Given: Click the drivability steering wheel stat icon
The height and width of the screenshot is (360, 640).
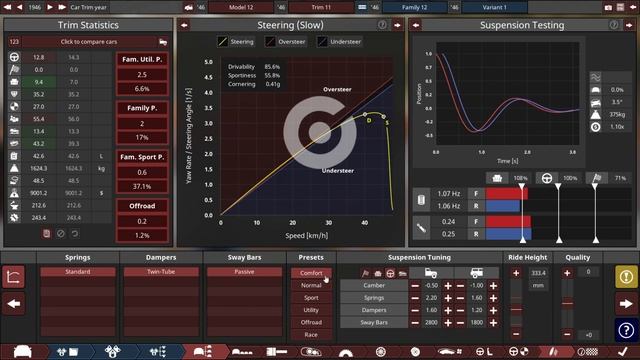Looking at the screenshot, I should [x=14, y=57].
